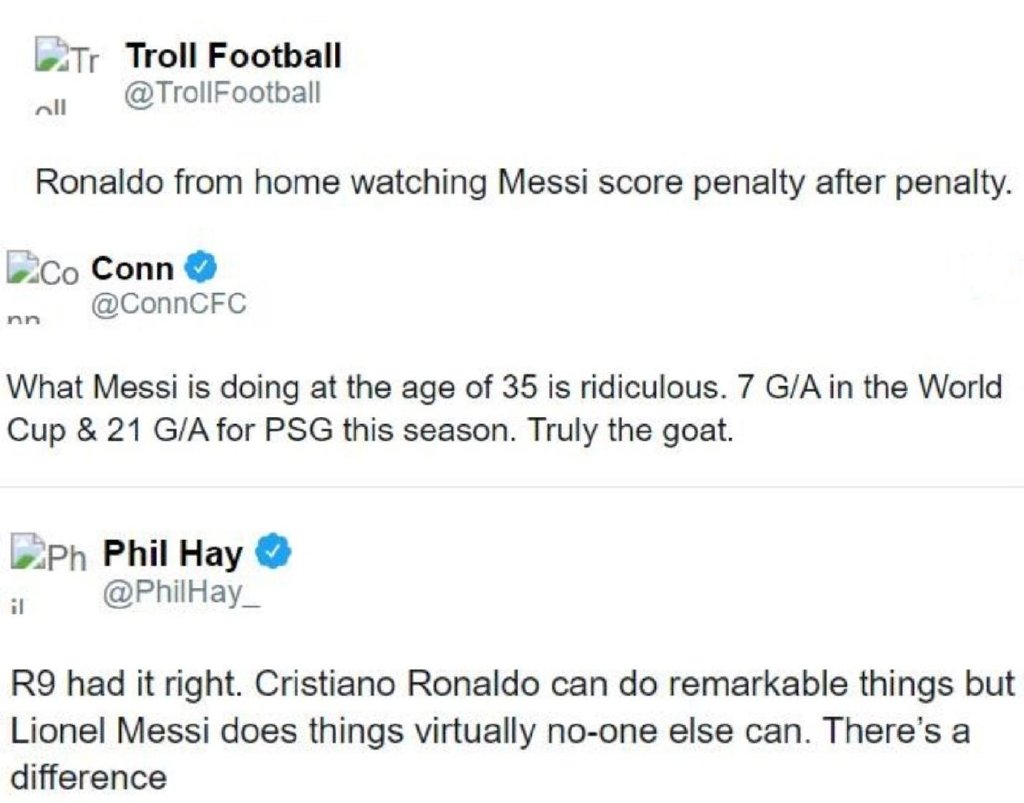
Task: Open the @ConnCFC handle
Action: 169,304
